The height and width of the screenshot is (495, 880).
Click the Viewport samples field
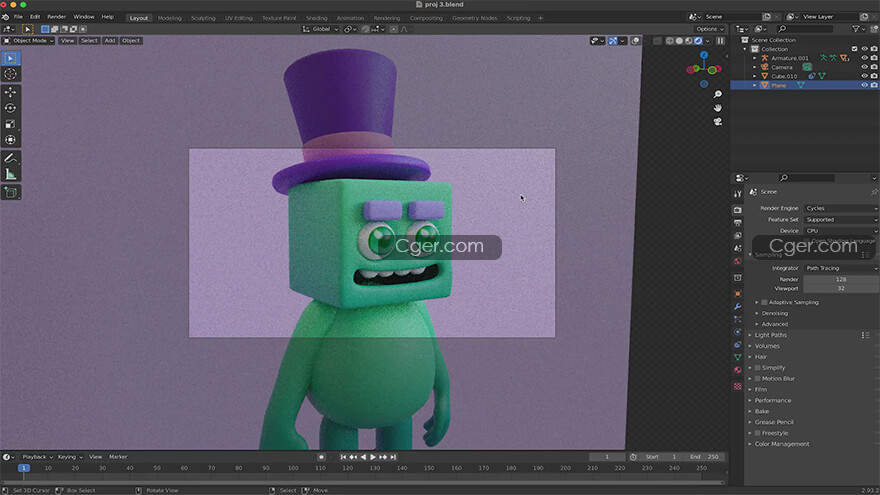pos(841,288)
